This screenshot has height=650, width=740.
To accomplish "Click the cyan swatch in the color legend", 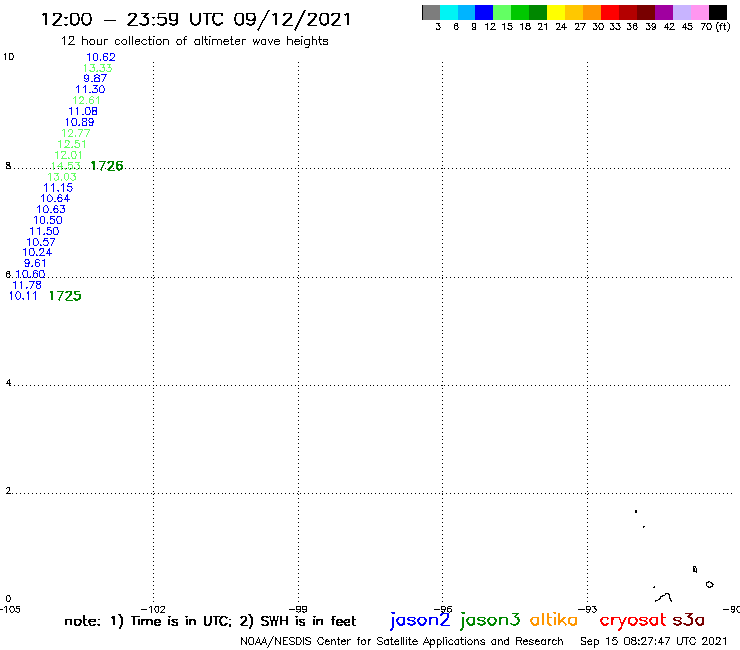I will pos(449,12).
